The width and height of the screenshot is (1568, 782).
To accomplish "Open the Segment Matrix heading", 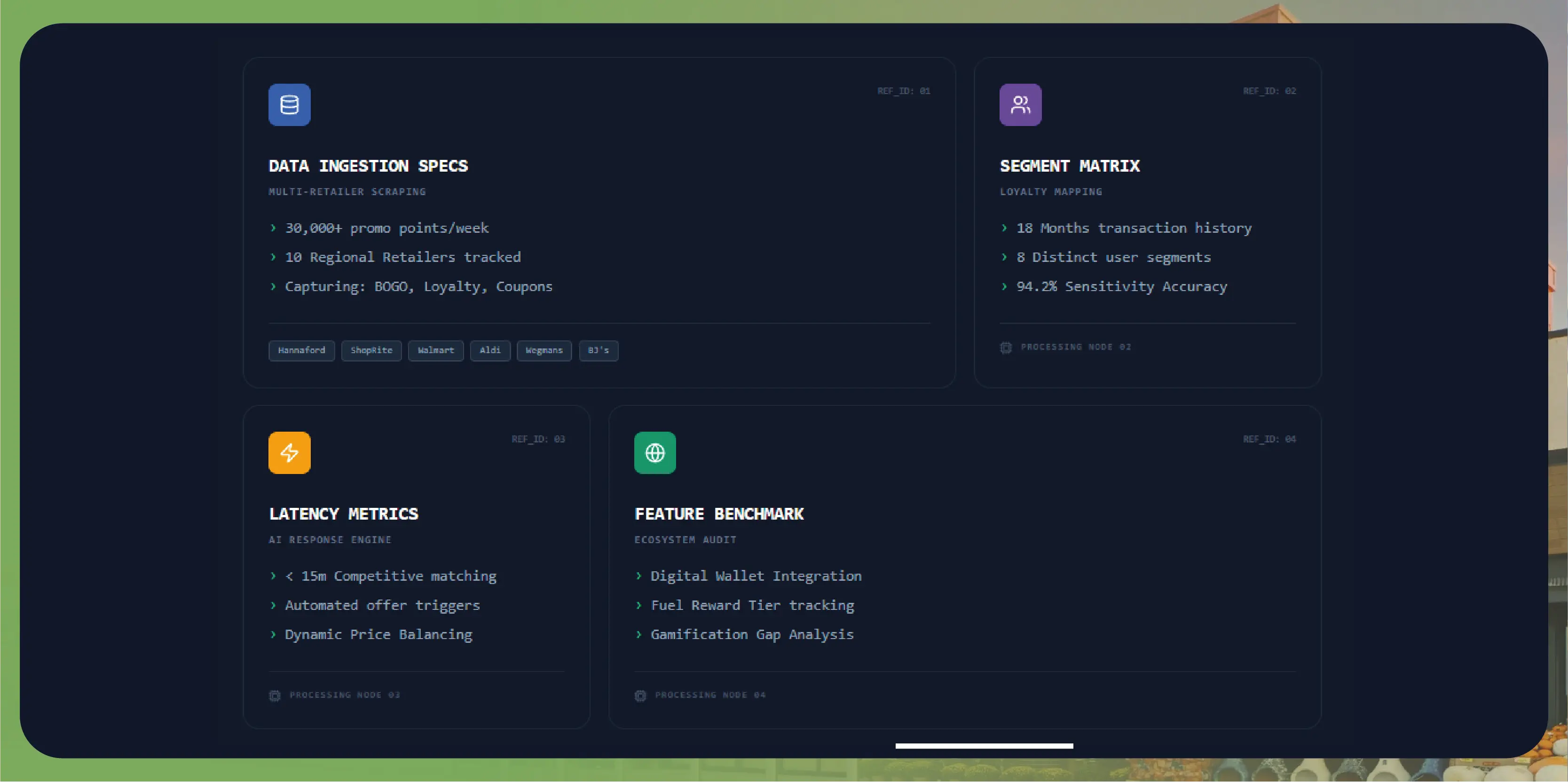I will click(1070, 166).
